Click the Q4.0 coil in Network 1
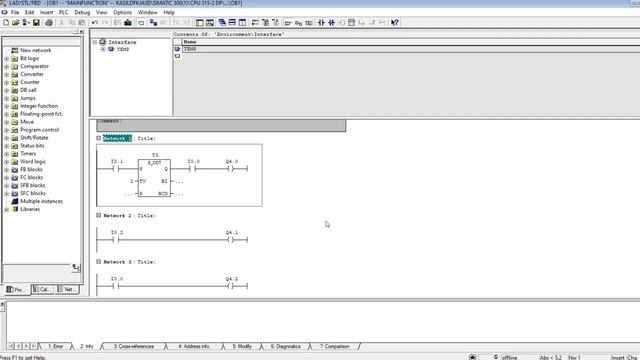Image resolution: width=640 pixels, height=360 pixels. [x=231, y=169]
